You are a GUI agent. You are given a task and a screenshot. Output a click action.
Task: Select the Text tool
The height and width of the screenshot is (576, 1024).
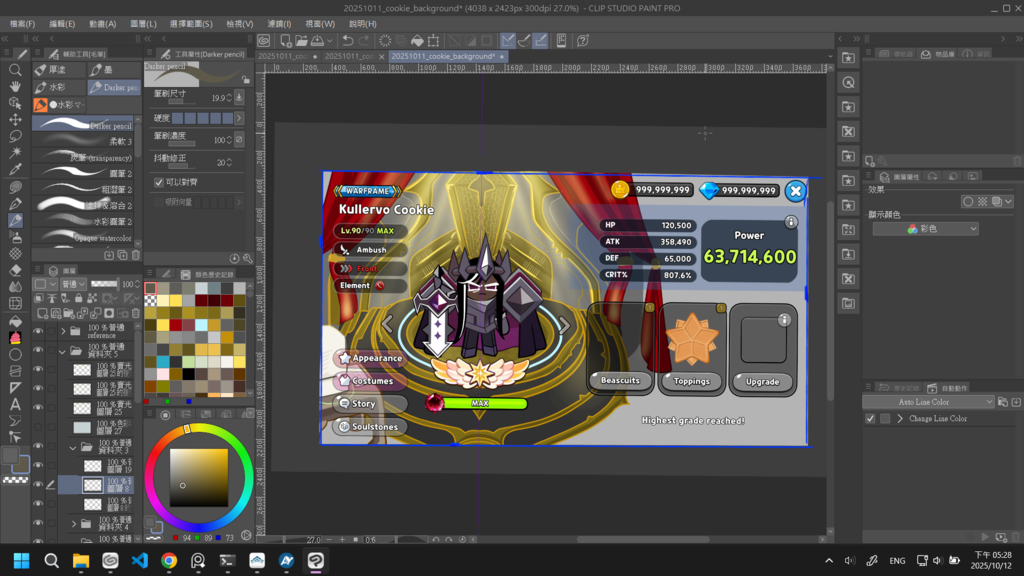(x=15, y=404)
